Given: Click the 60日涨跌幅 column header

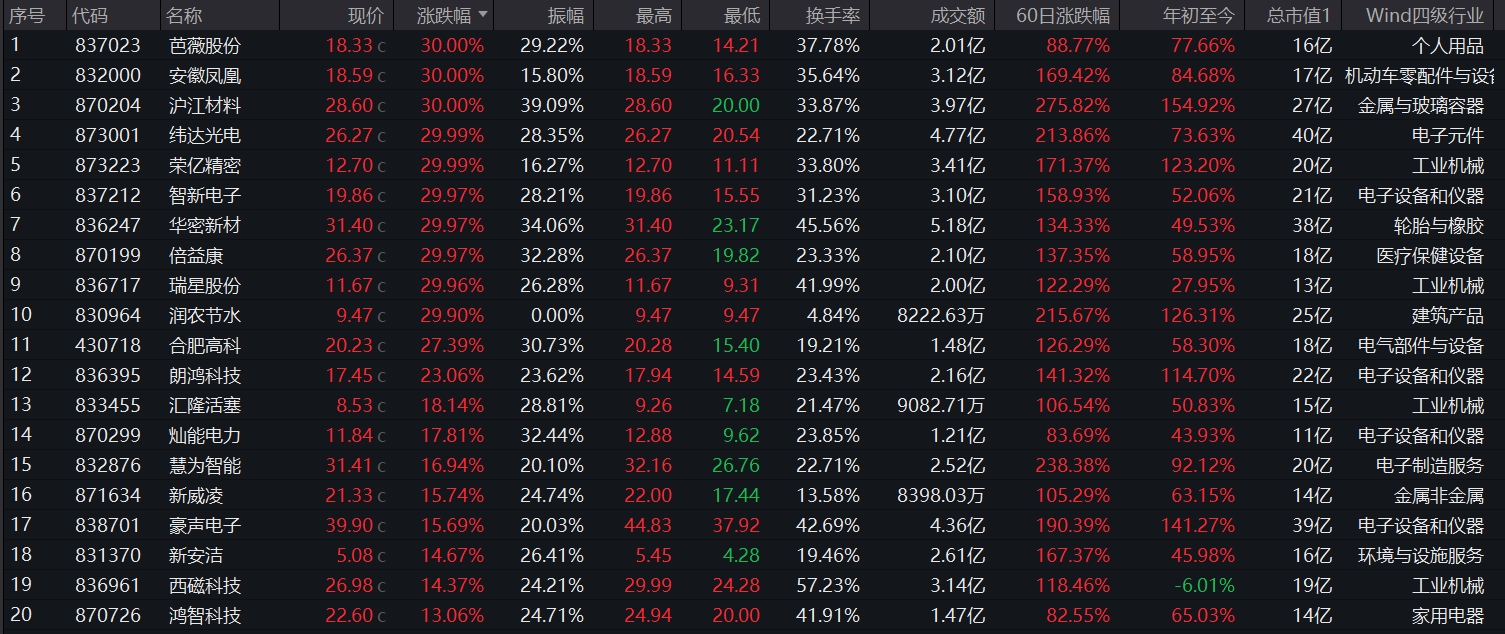Looking at the screenshot, I should click(x=1063, y=15).
